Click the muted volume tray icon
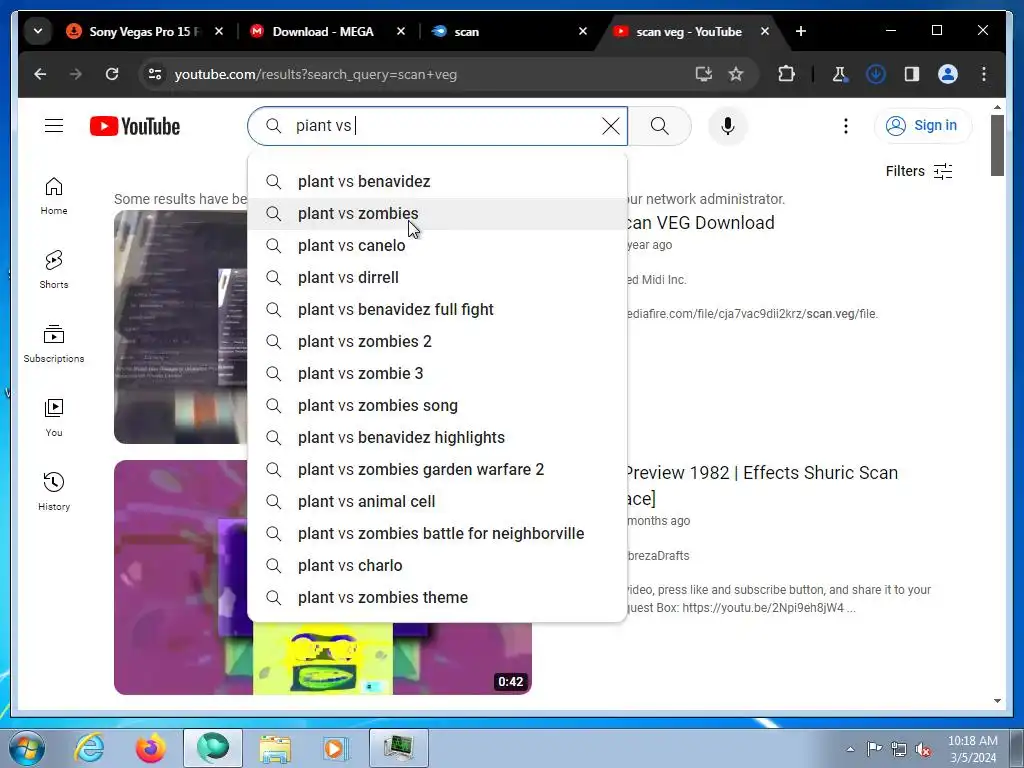Screen dimensions: 1024x768 [x=923, y=750]
